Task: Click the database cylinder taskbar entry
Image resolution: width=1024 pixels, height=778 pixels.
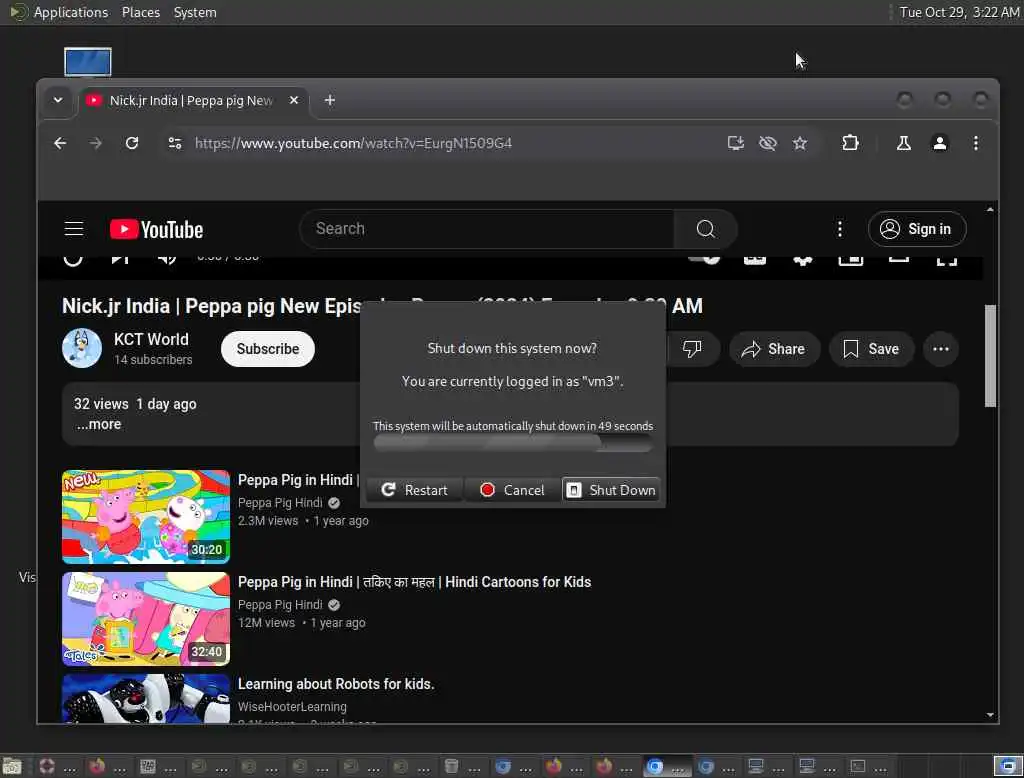Action: point(462,766)
